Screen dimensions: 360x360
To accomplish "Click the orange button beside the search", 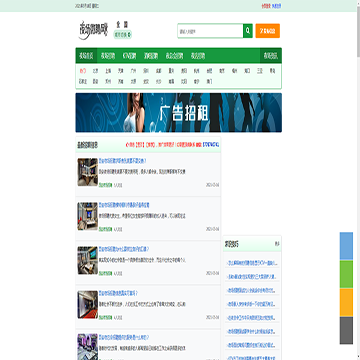I will (268, 31).
